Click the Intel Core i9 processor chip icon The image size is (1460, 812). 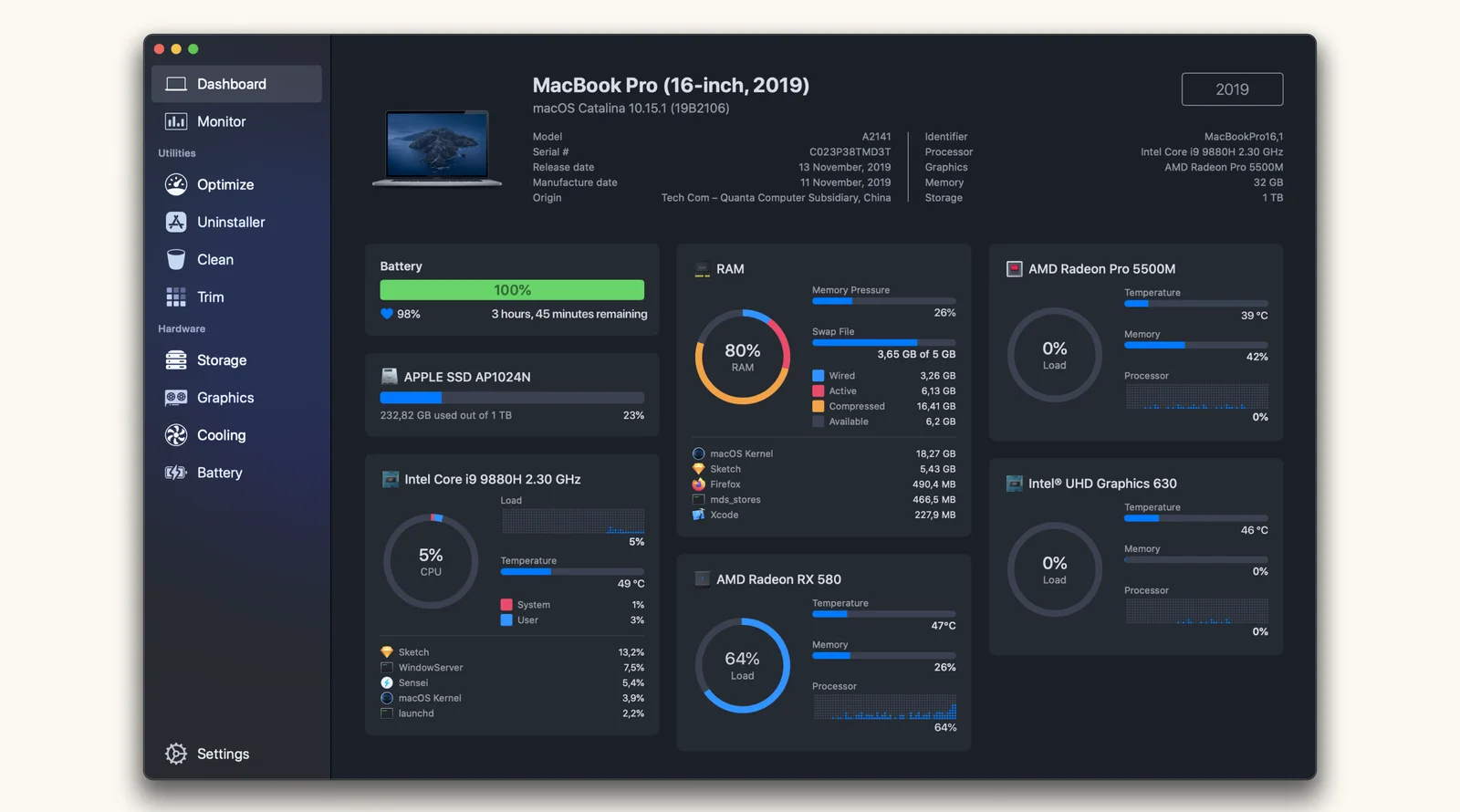point(391,479)
